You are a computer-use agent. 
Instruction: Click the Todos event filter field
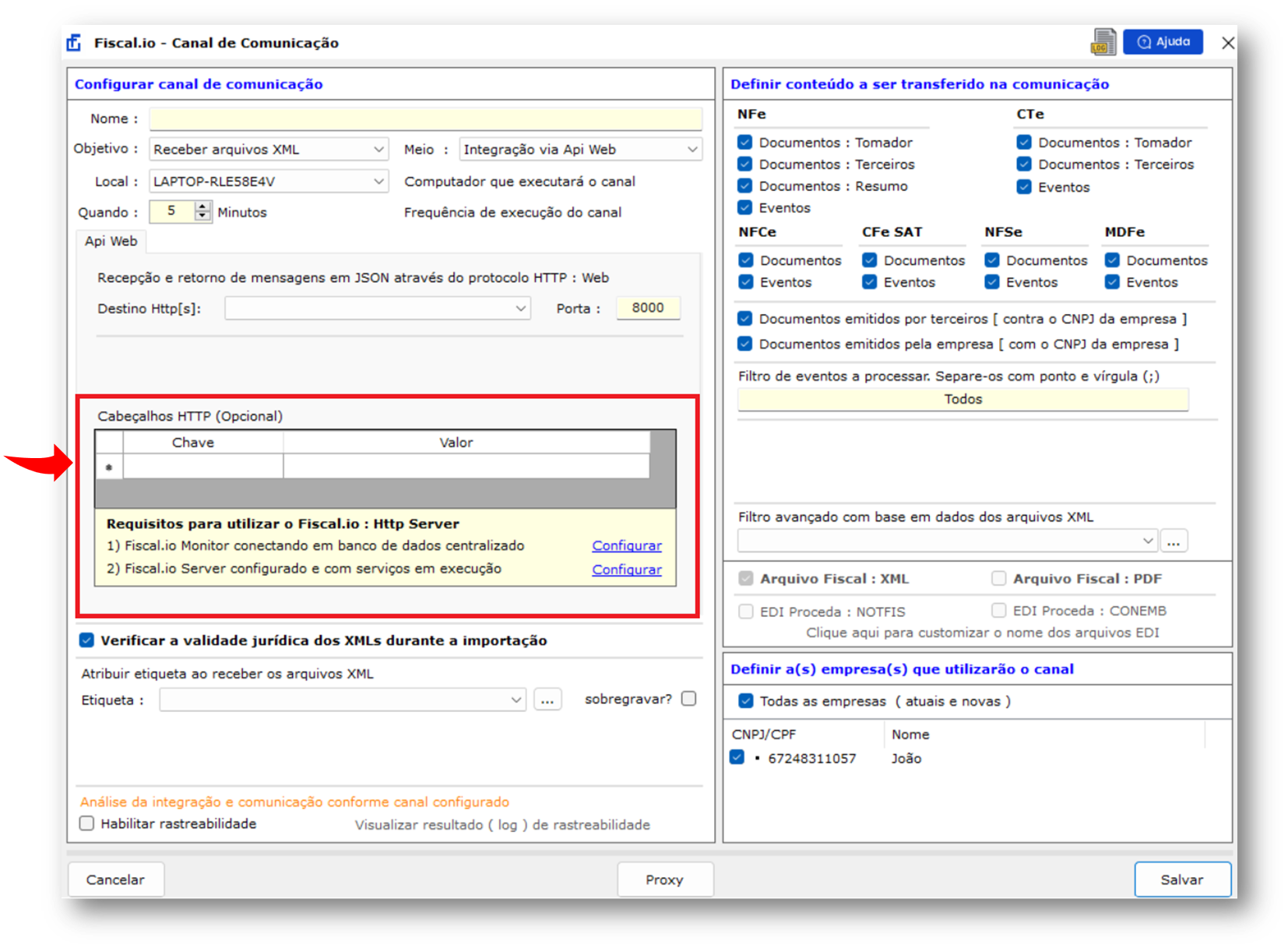point(963,400)
